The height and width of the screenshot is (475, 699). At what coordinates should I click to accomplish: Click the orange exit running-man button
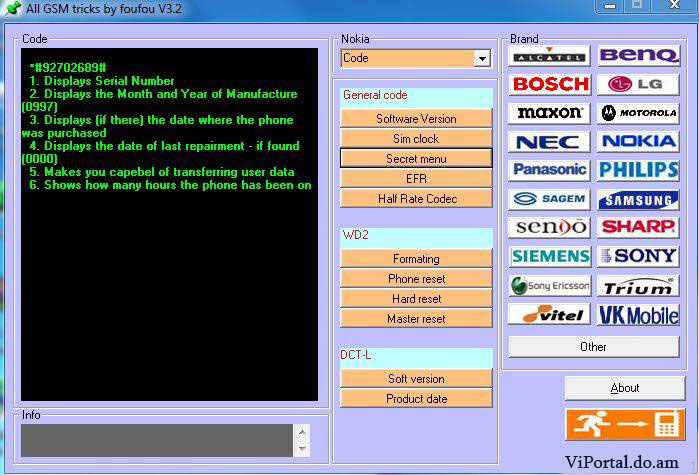(625, 424)
